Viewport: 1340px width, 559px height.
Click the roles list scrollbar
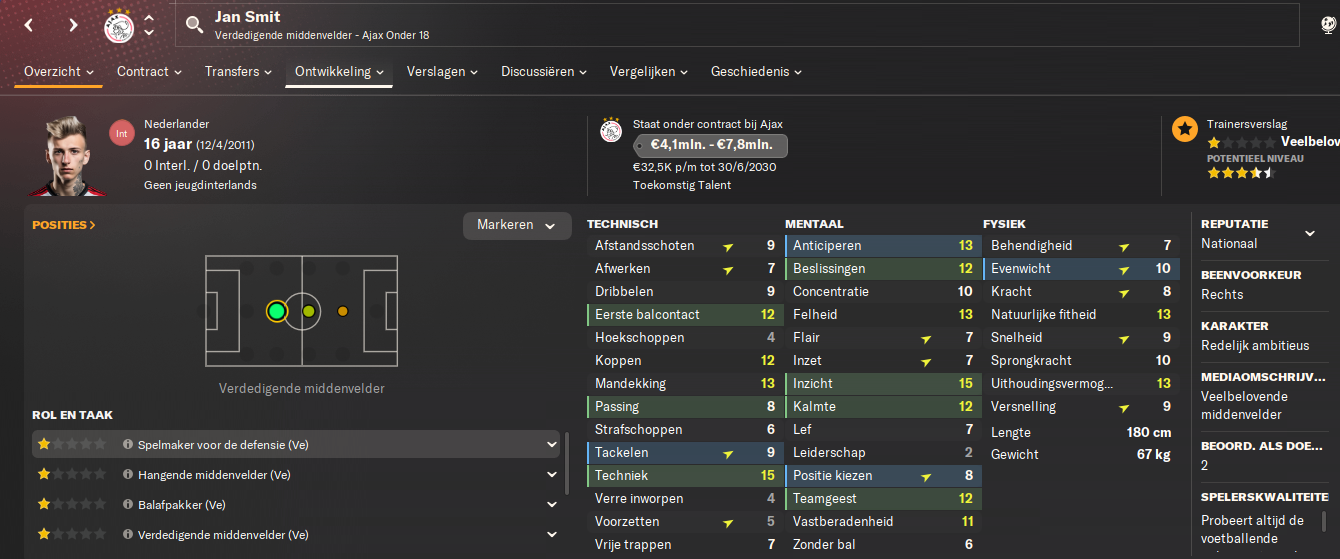[568, 461]
